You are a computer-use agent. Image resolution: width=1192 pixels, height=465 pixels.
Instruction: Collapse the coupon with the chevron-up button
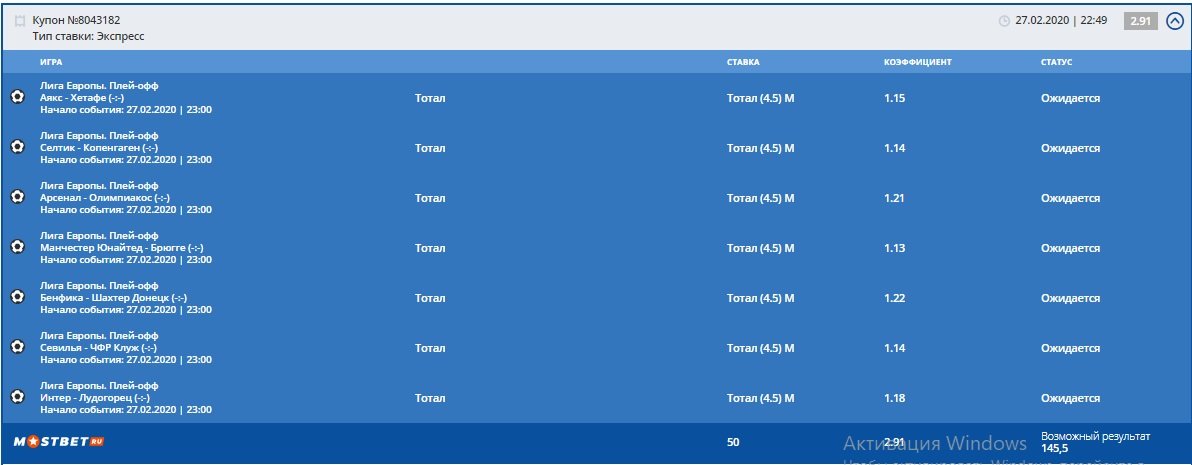(1175, 21)
